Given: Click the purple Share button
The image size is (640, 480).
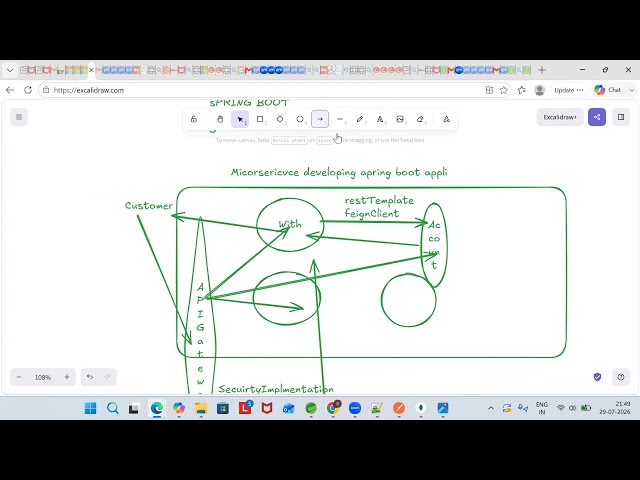Looking at the screenshot, I should coord(597,117).
